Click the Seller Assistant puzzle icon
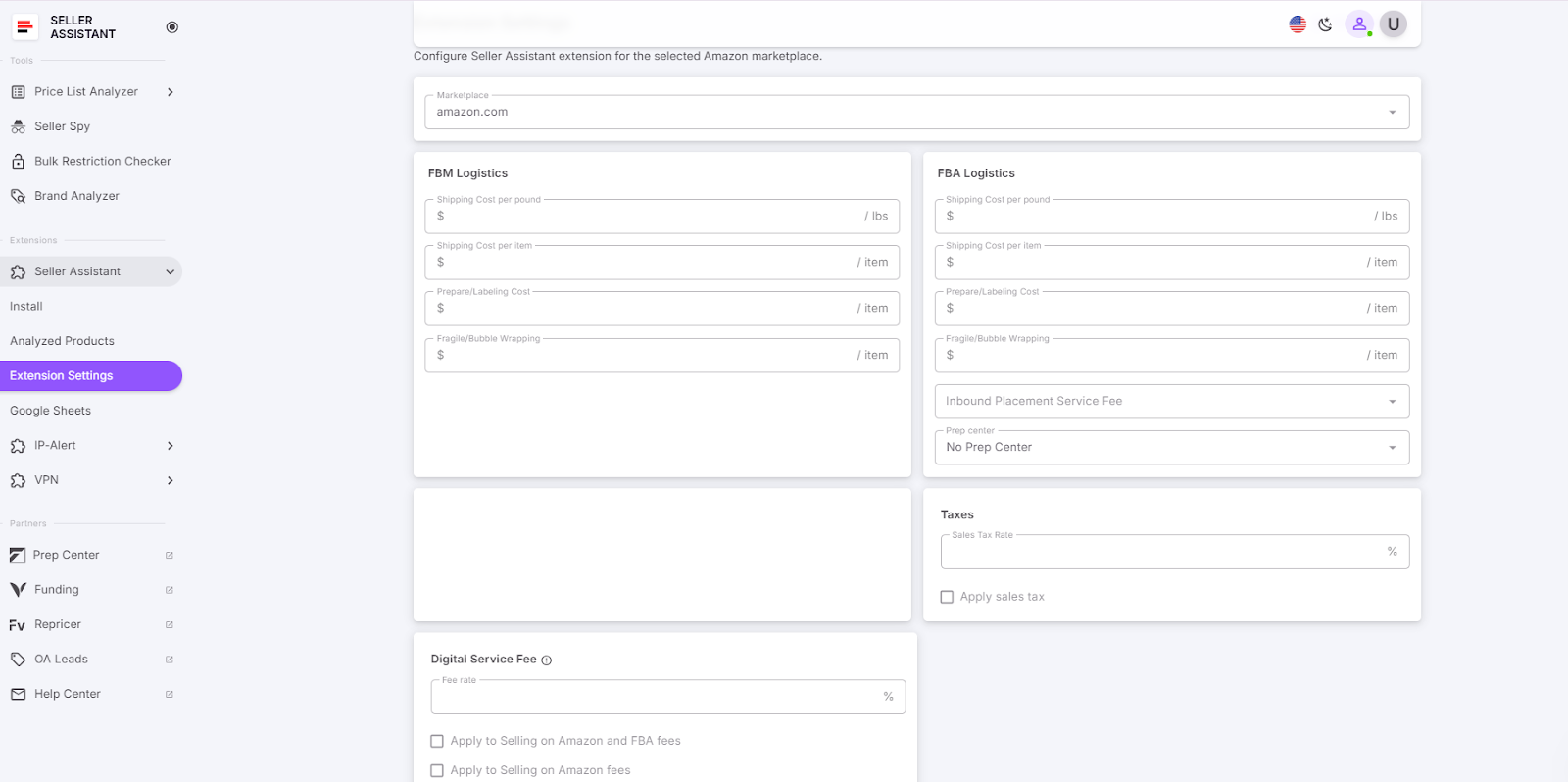Screen dimensions: 1568x782 pos(18,272)
